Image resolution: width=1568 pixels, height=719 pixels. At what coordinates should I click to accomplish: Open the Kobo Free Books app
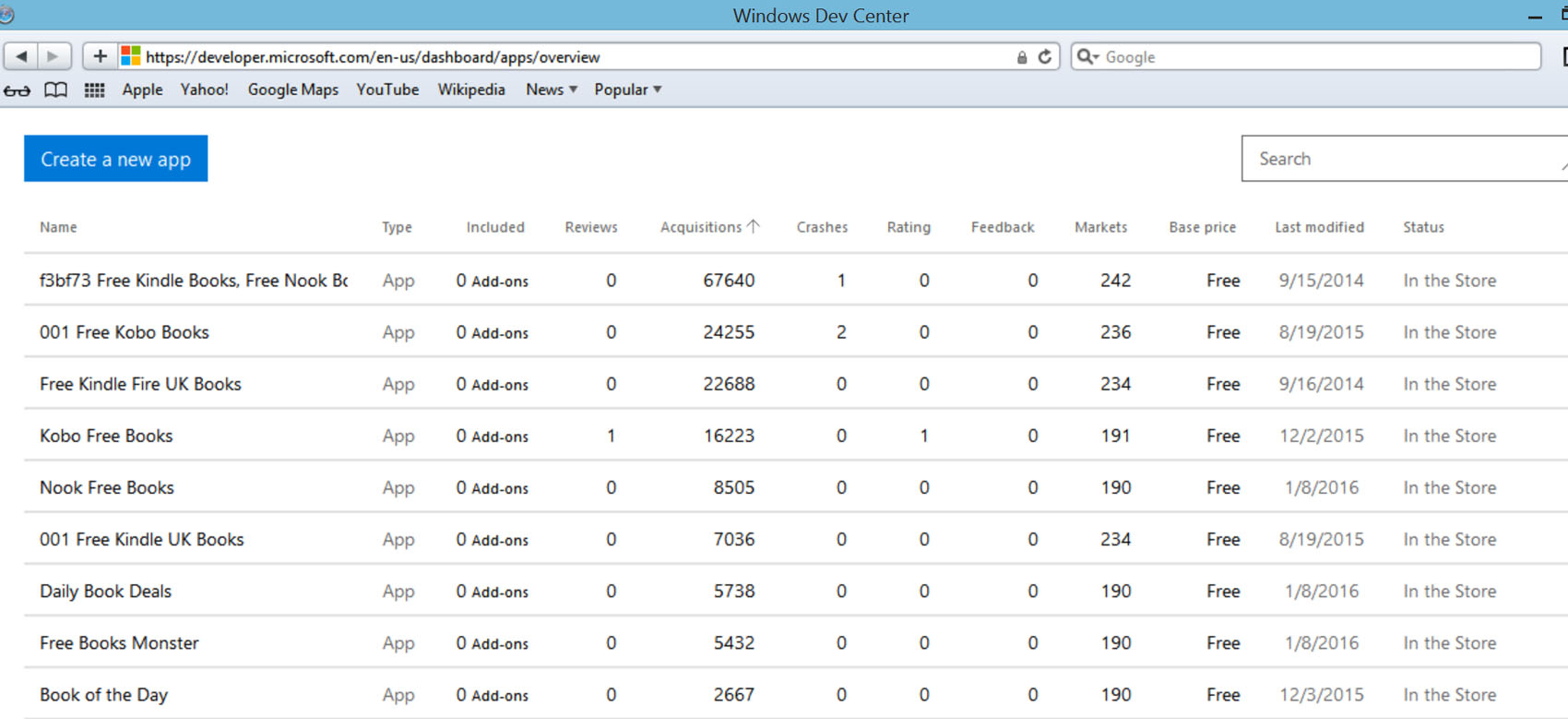click(x=106, y=436)
